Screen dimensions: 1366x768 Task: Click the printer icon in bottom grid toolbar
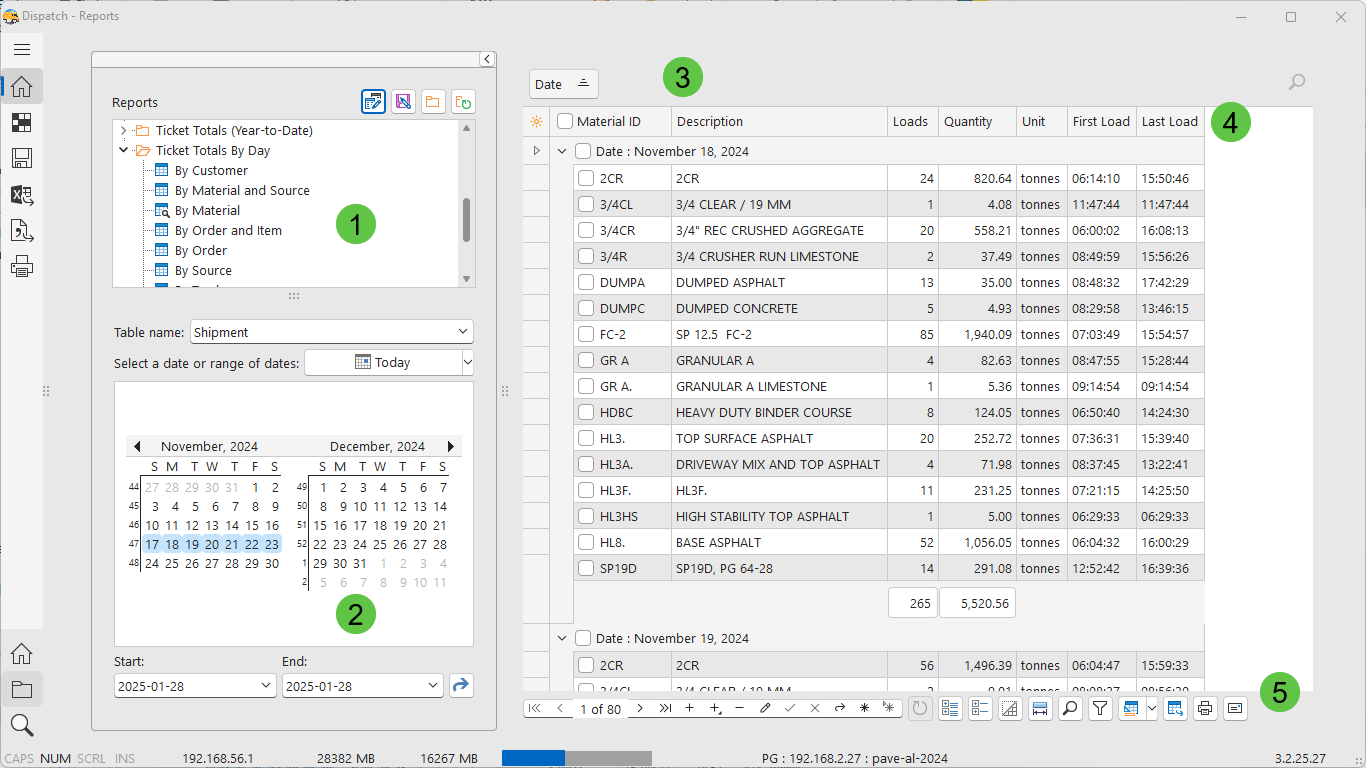[1205, 708]
